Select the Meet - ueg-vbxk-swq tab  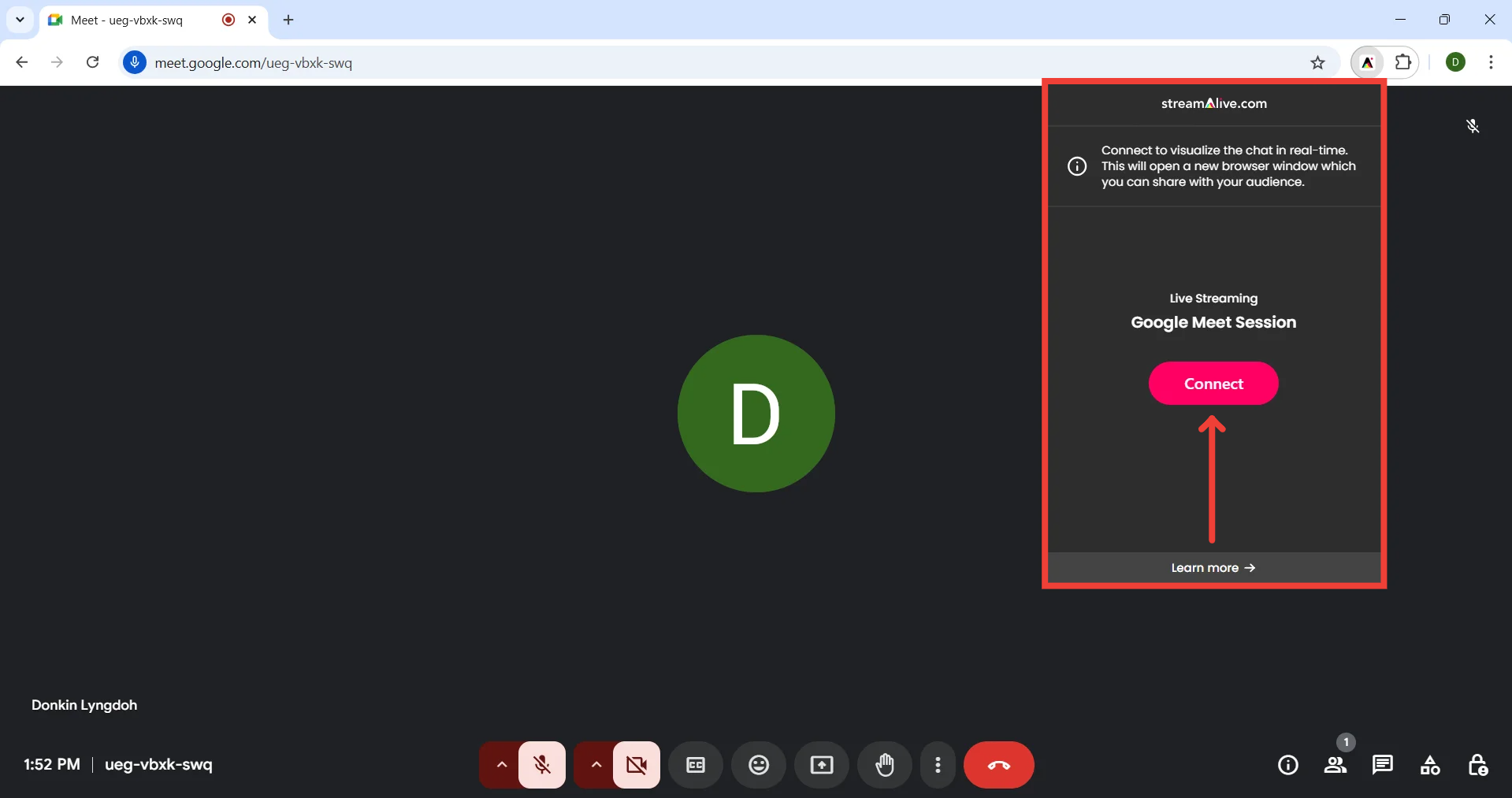pyautogui.click(x=154, y=20)
